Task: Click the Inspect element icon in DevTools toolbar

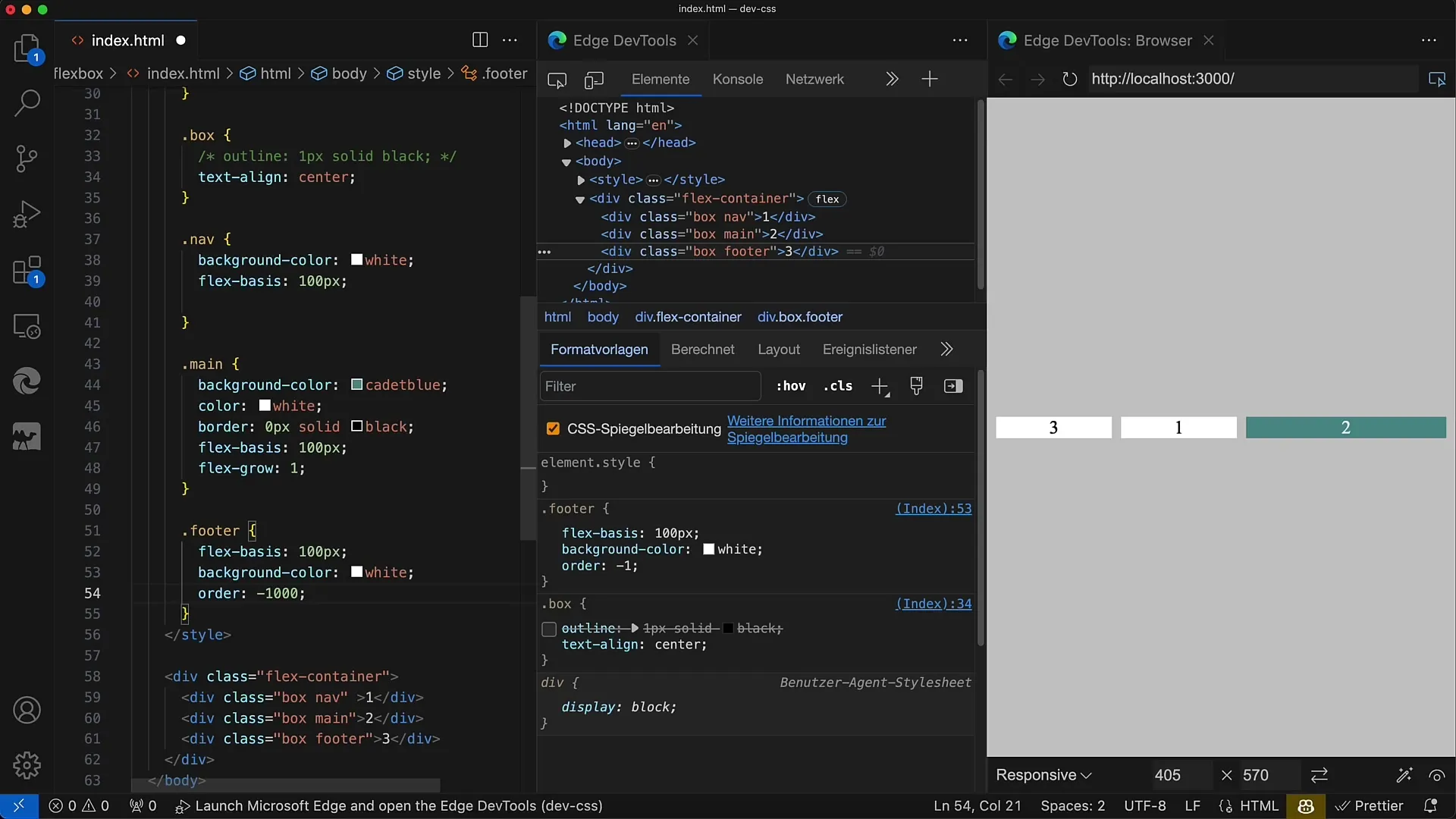Action: pyautogui.click(x=556, y=79)
